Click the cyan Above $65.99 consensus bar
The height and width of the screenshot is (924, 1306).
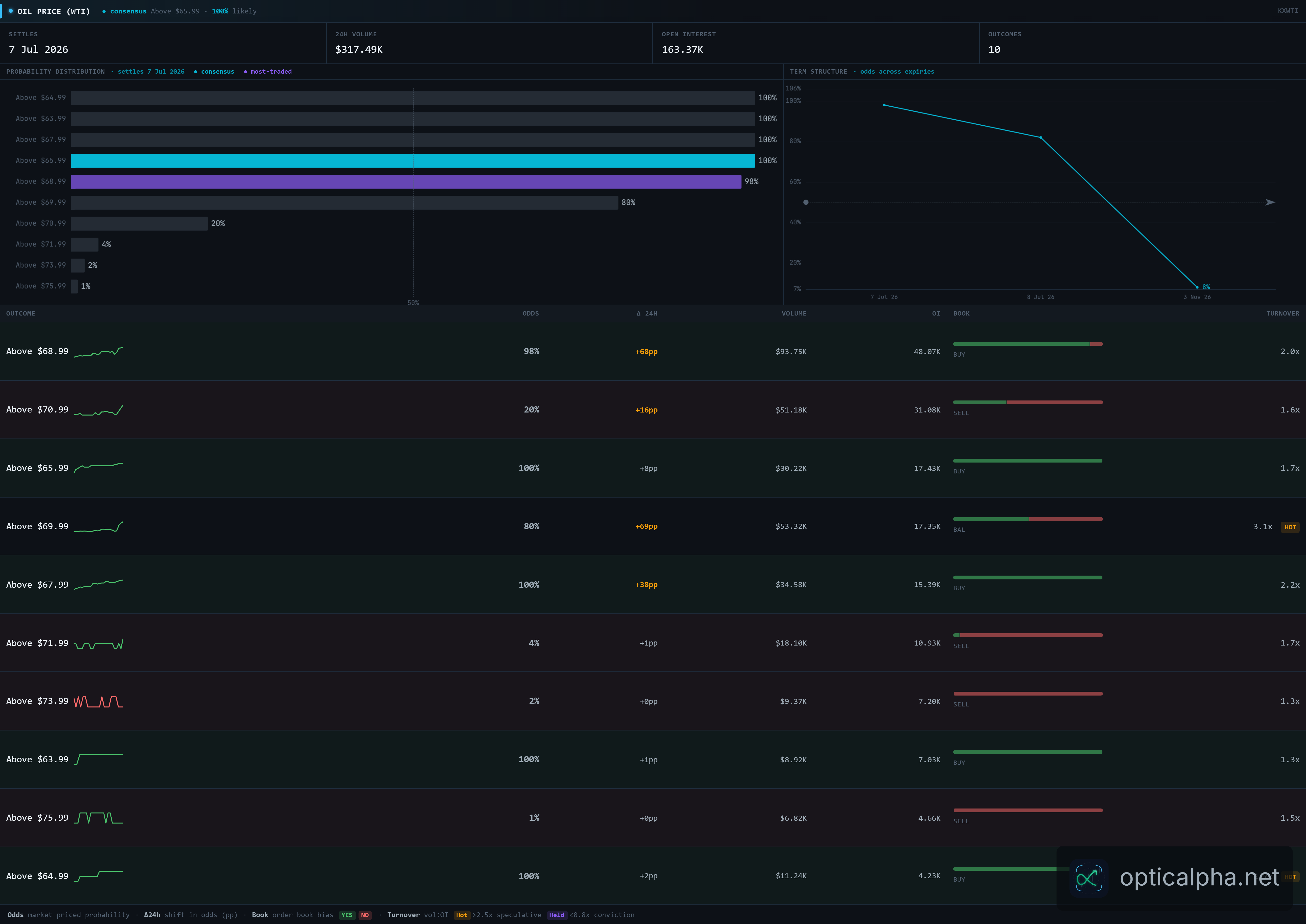coord(413,160)
